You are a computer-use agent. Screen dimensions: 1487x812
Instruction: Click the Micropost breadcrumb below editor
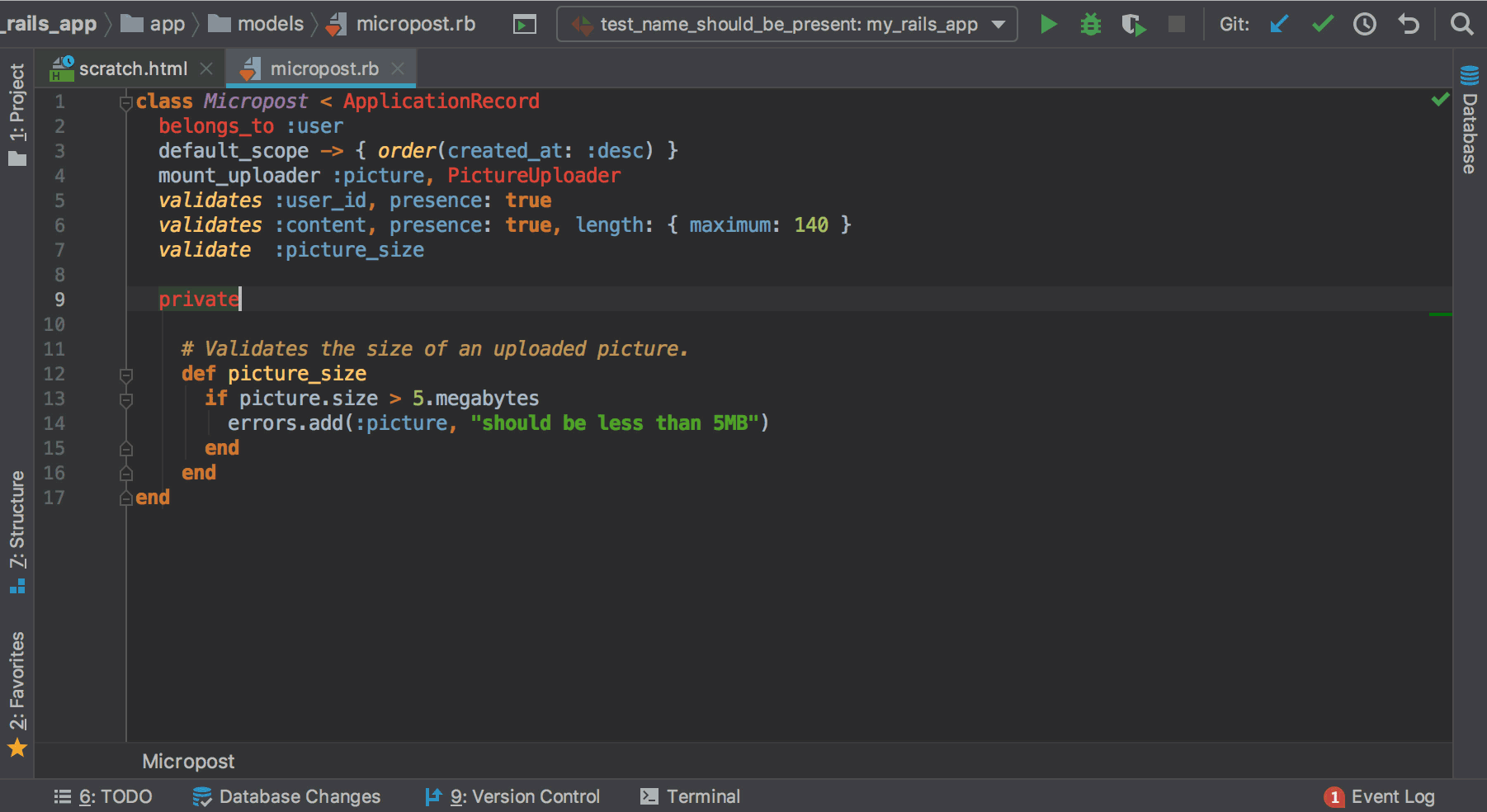tap(188, 761)
